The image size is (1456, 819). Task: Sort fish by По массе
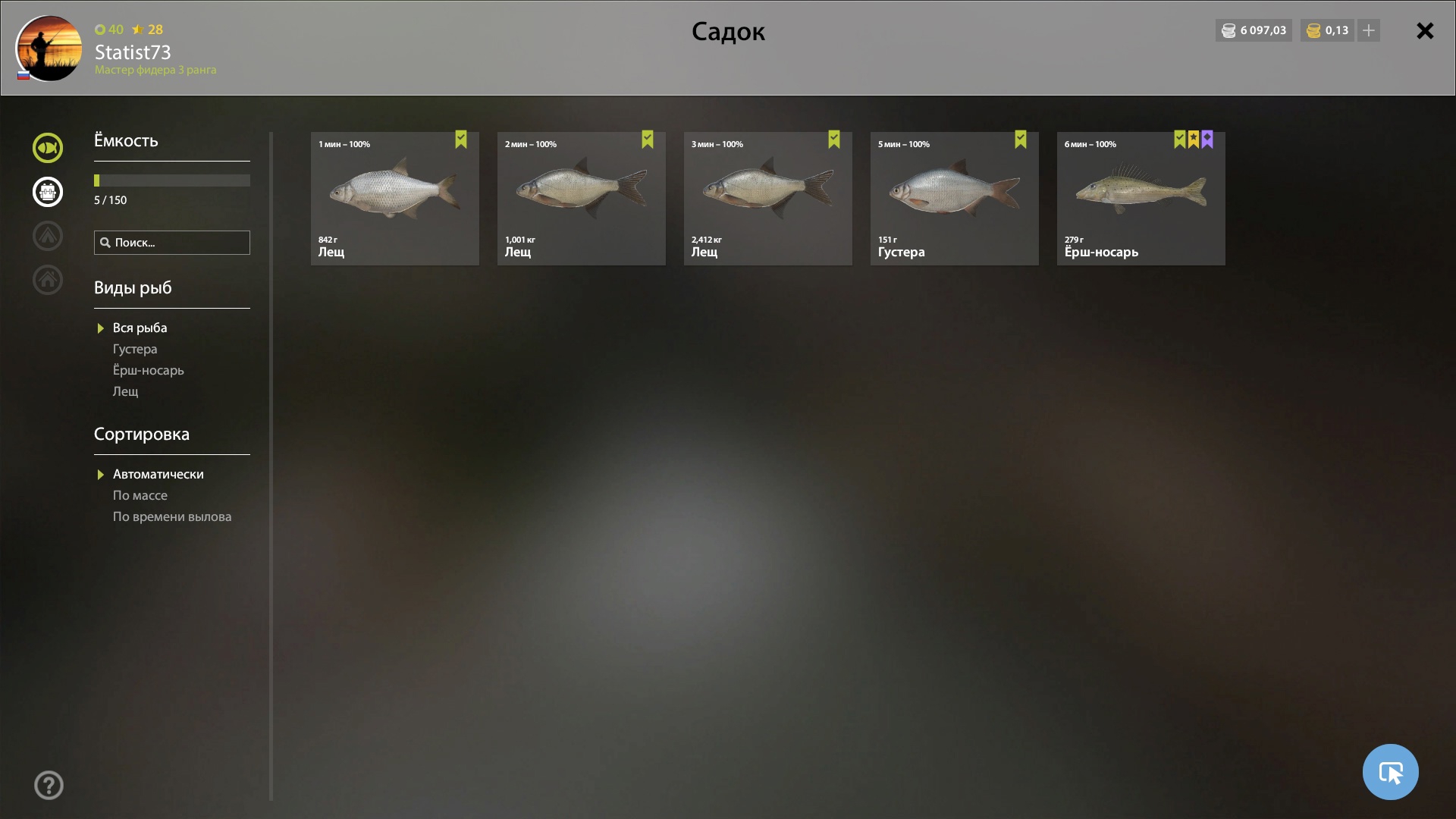(140, 495)
